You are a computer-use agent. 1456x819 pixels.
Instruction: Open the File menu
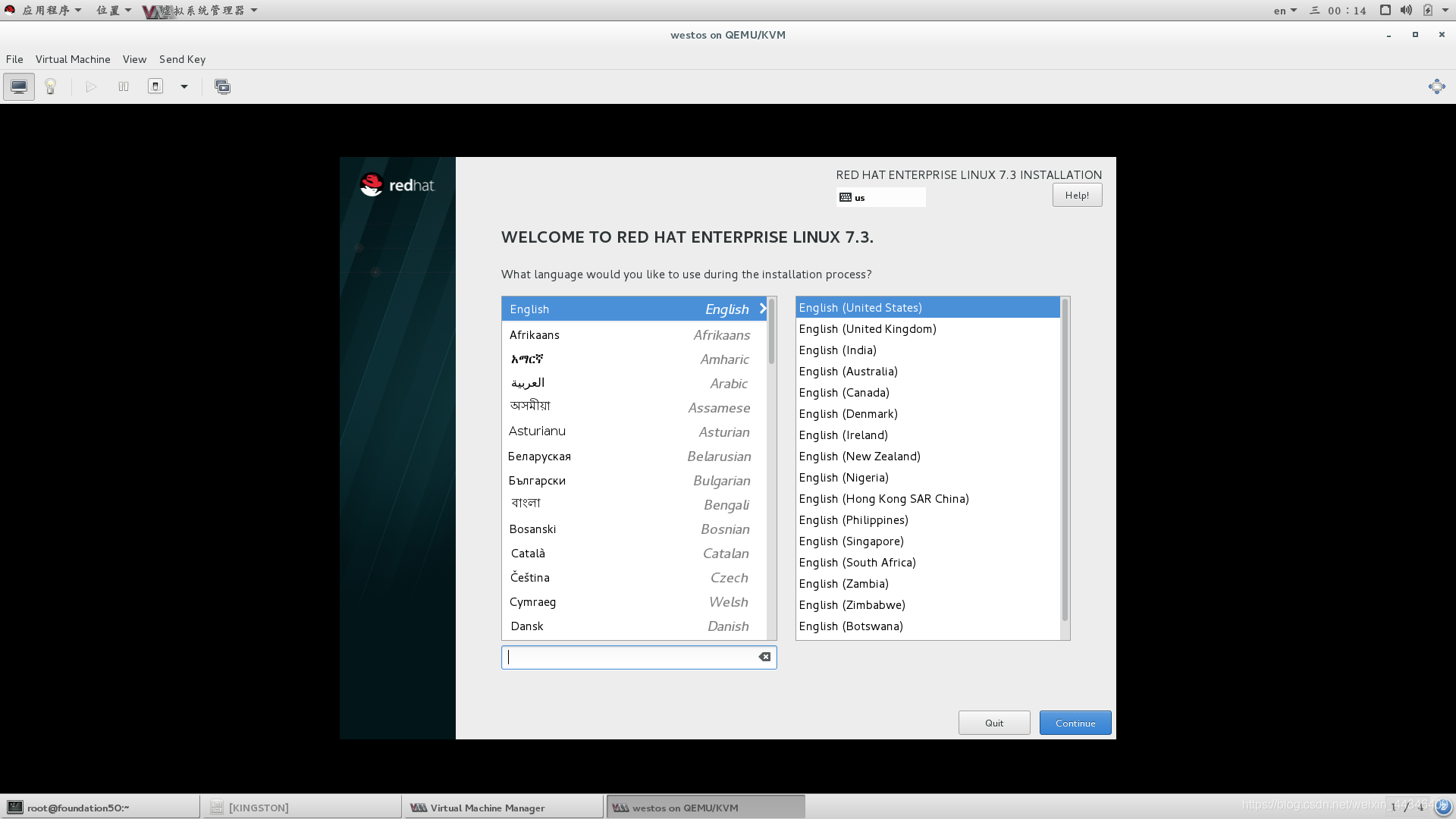tap(14, 59)
